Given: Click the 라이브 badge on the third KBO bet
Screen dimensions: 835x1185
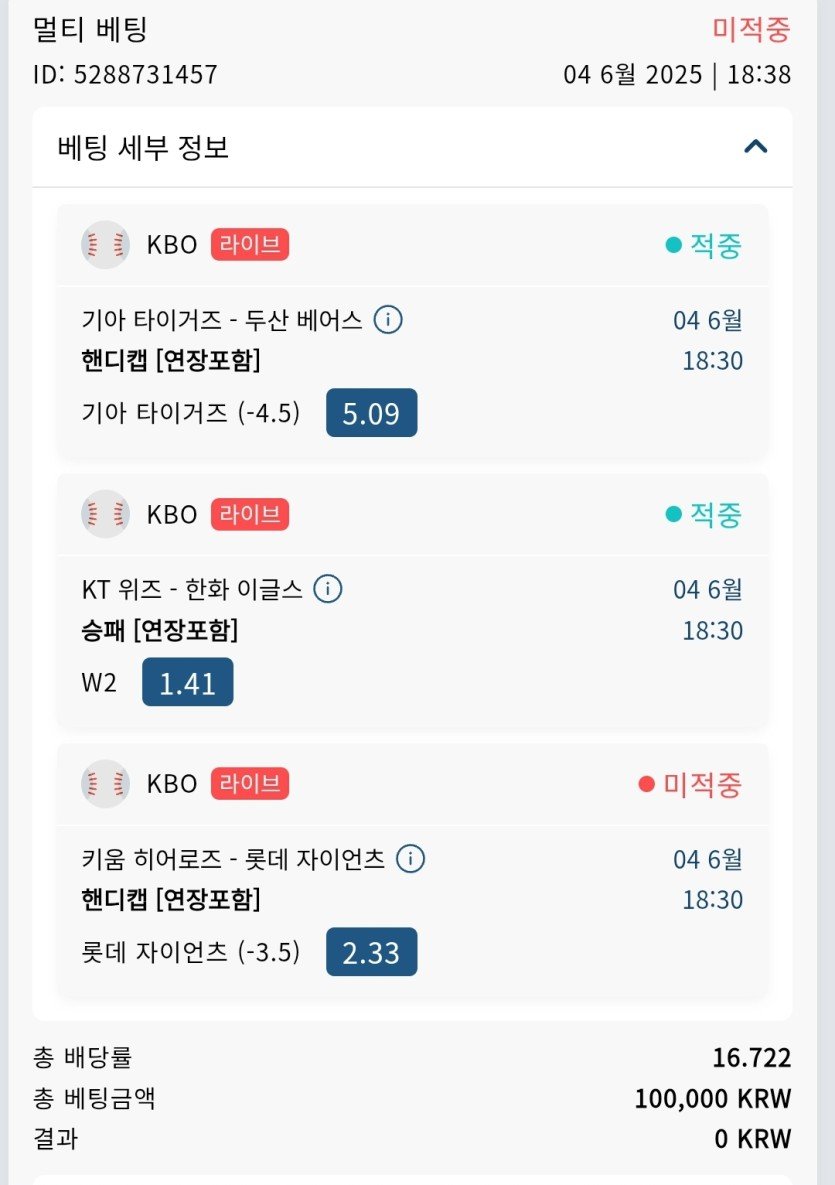Looking at the screenshot, I should pyautogui.click(x=249, y=784).
